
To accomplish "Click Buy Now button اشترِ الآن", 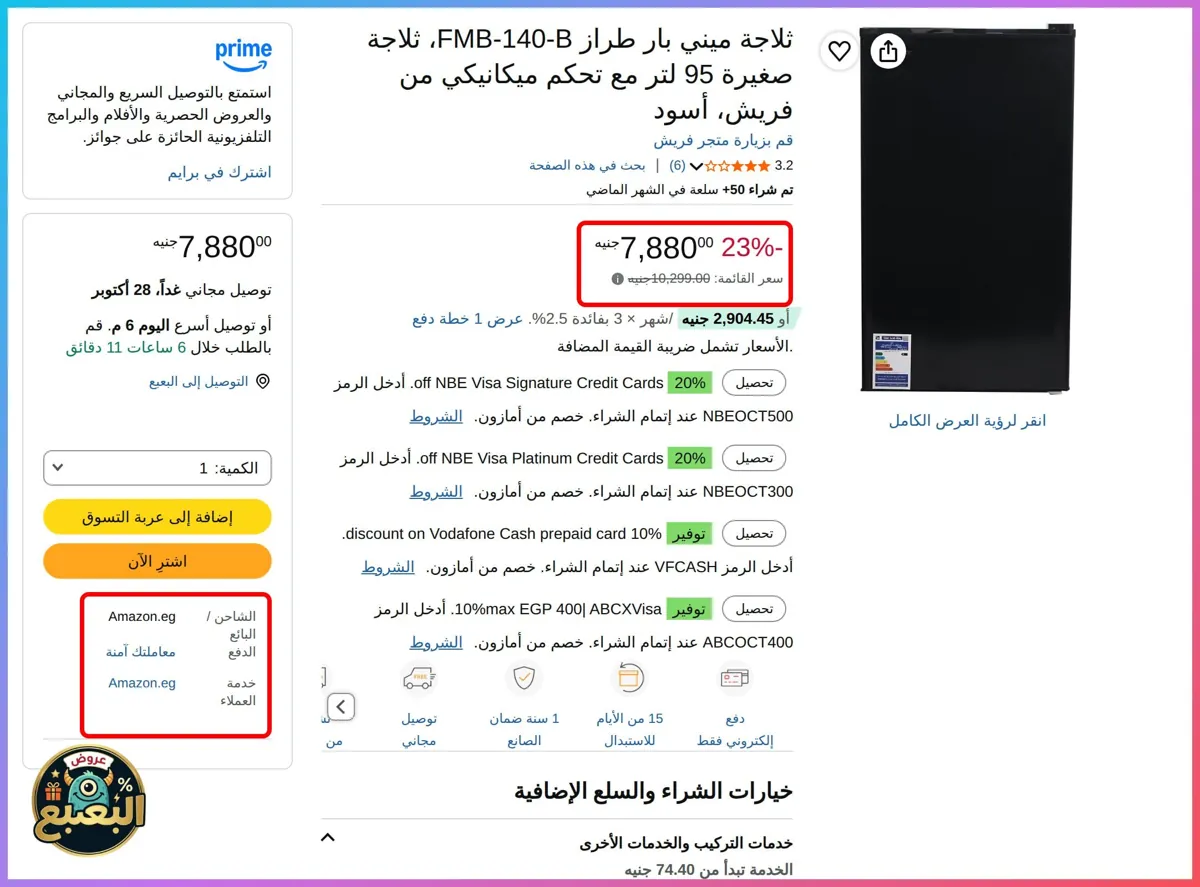I will [x=157, y=561].
